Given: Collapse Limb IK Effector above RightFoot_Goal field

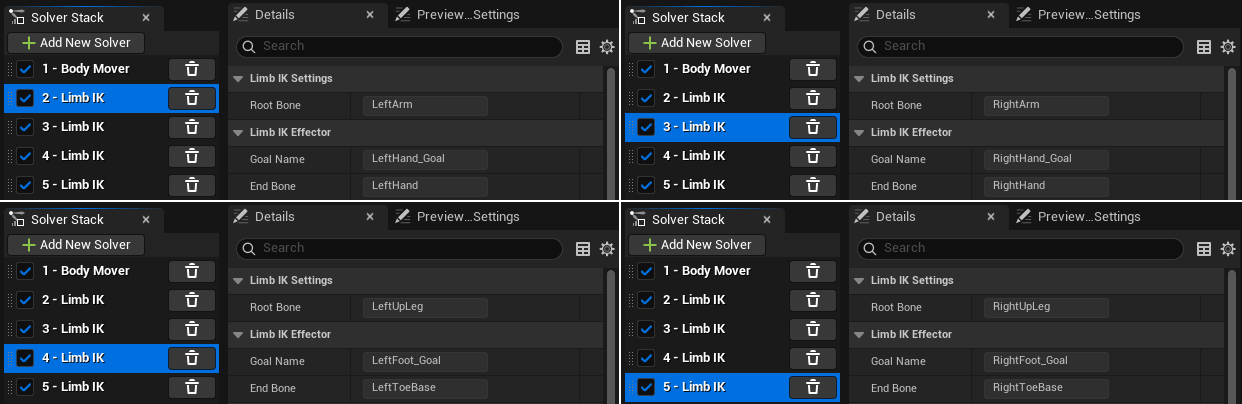Looking at the screenshot, I should [x=859, y=334].
